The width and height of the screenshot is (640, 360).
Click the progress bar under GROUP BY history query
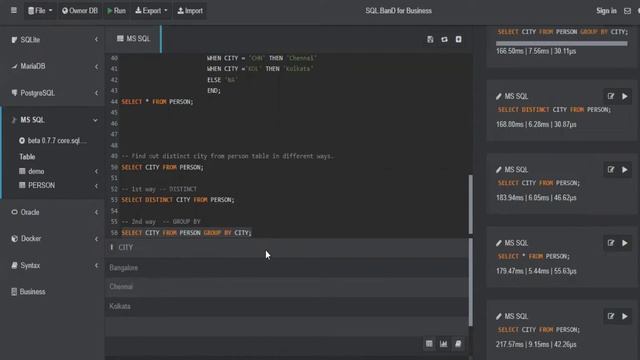tap(562, 43)
